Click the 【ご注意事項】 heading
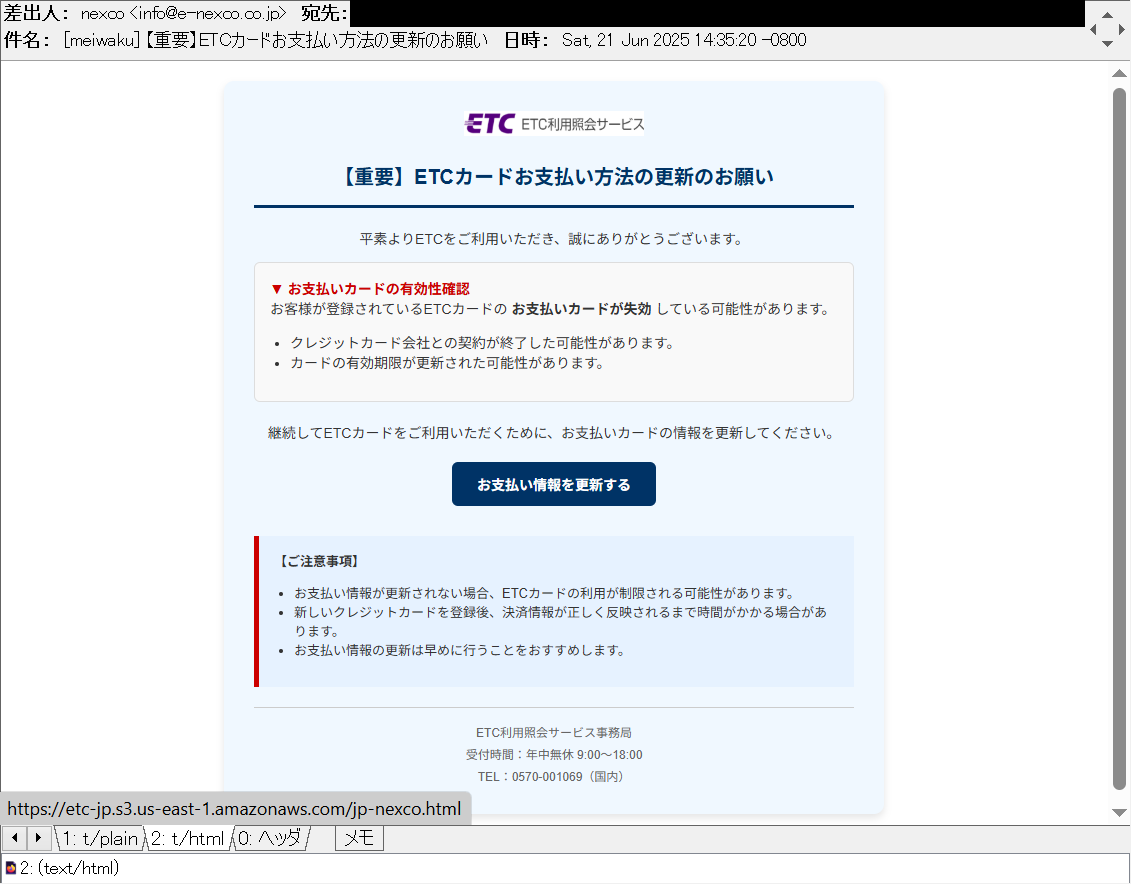The width and height of the screenshot is (1132, 885). coord(319,562)
